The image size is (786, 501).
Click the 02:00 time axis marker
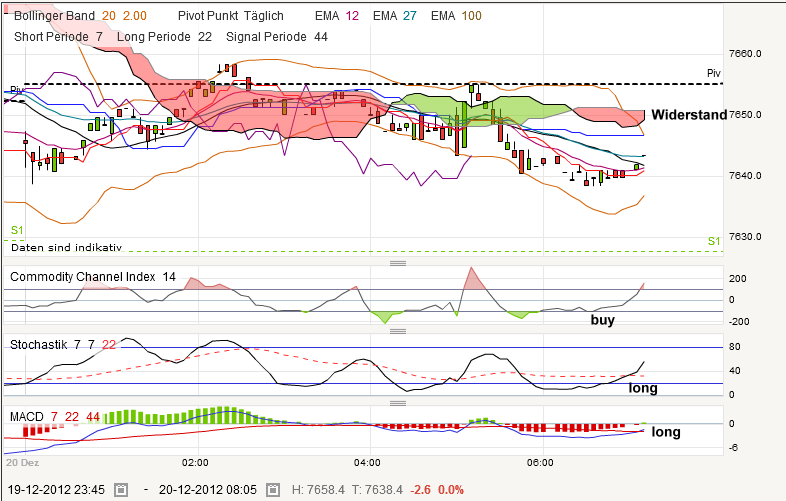pos(195,462)
